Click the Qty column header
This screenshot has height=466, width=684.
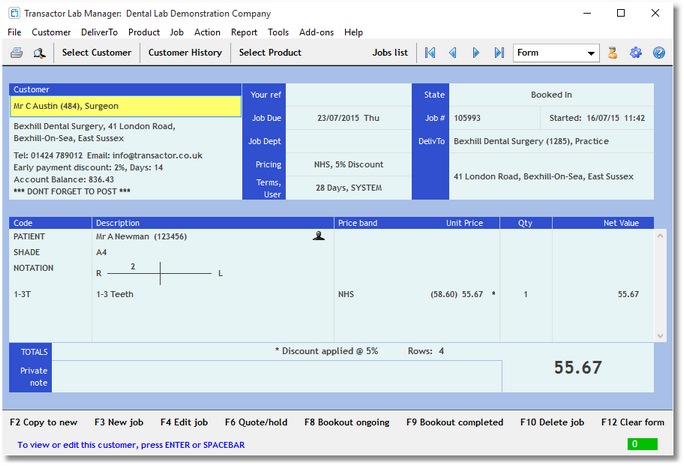point(525,223)
